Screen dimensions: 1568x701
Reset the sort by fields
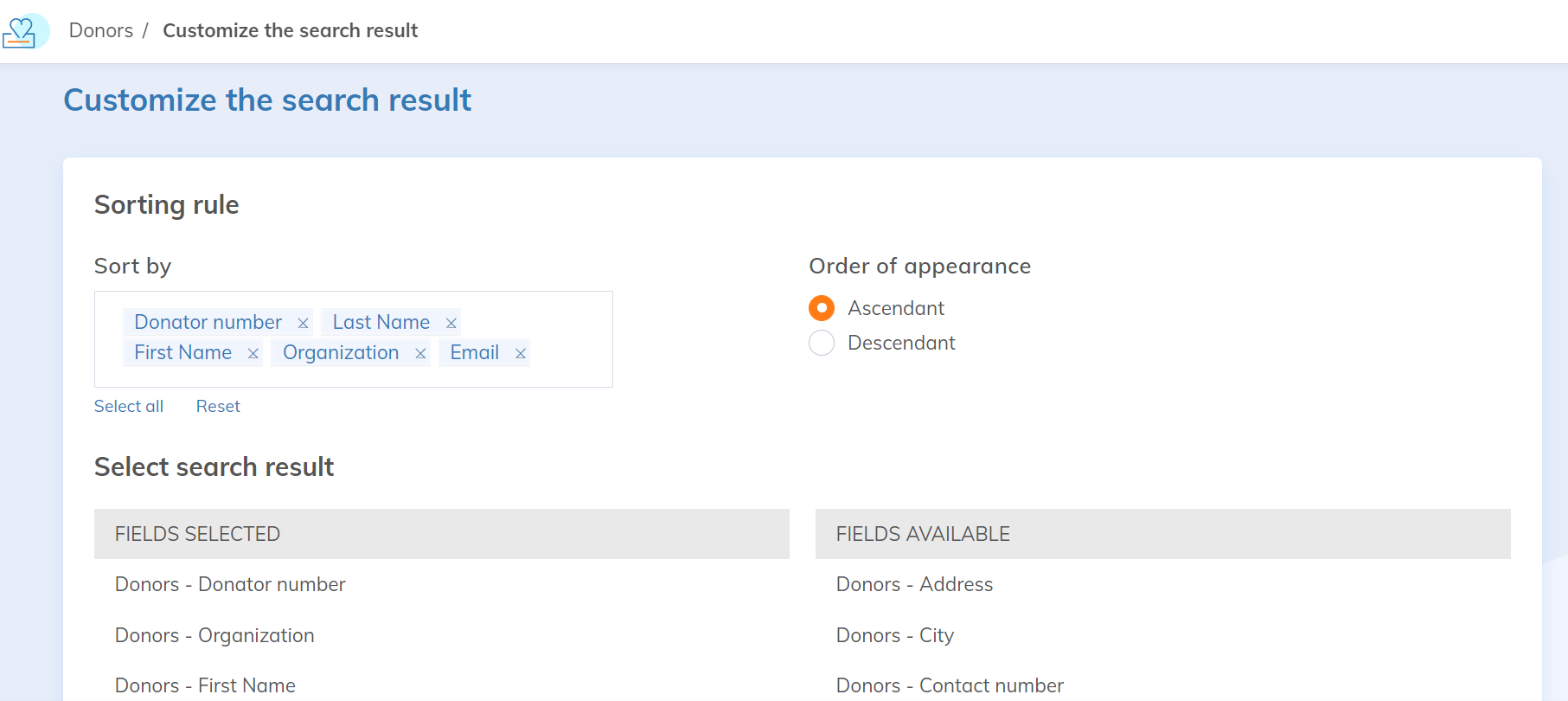tap(218, 406)
